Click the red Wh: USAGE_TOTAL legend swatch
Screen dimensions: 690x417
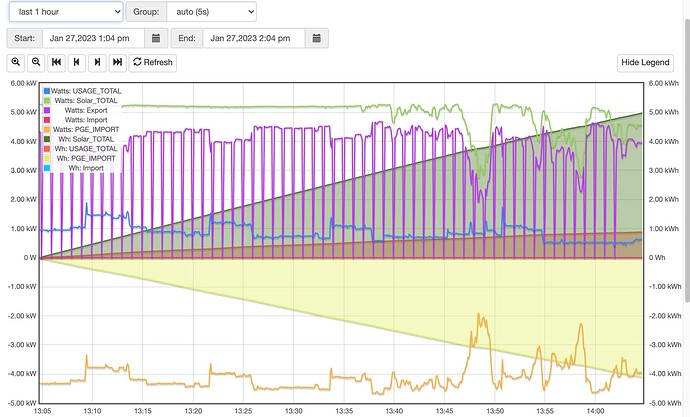point(47,149)
